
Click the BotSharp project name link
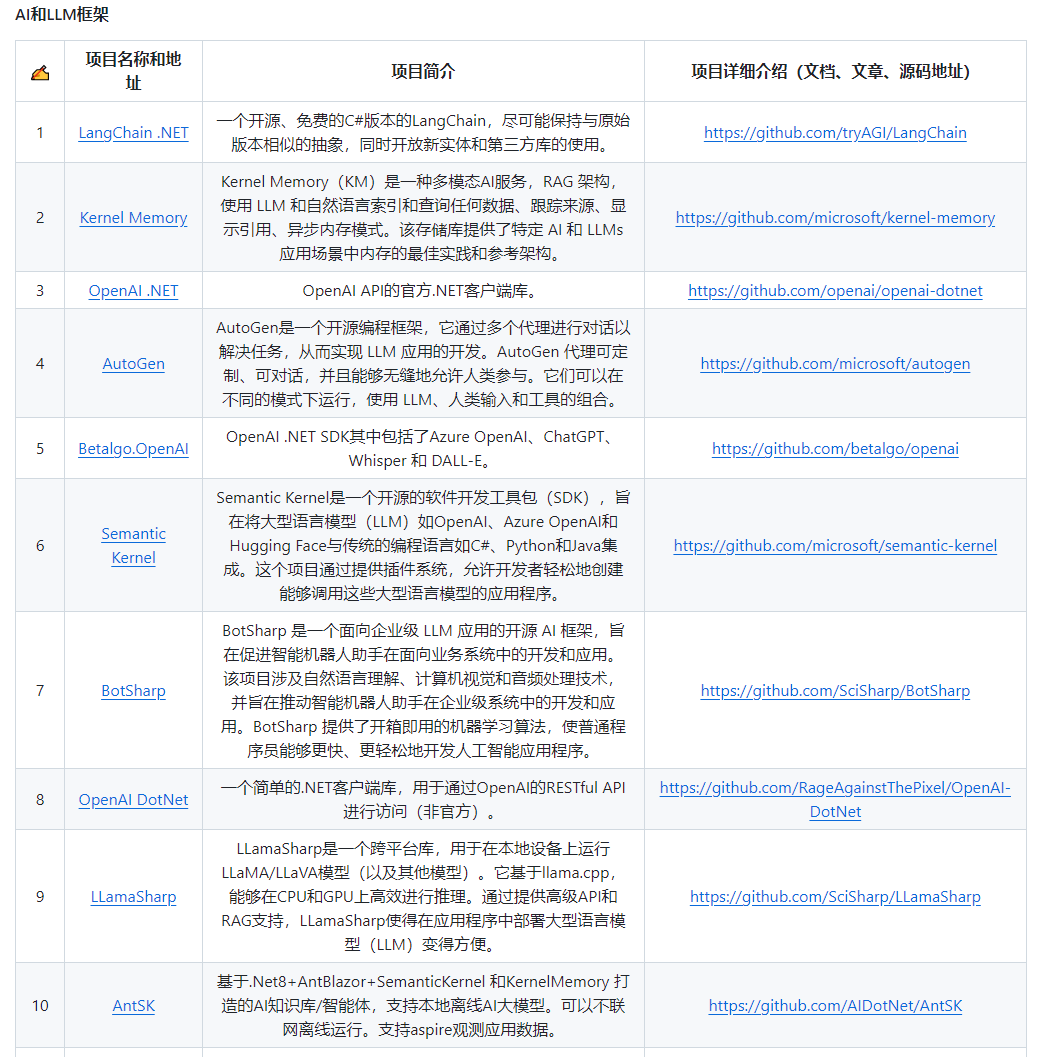pyautogui.click(x=133, y=691)
